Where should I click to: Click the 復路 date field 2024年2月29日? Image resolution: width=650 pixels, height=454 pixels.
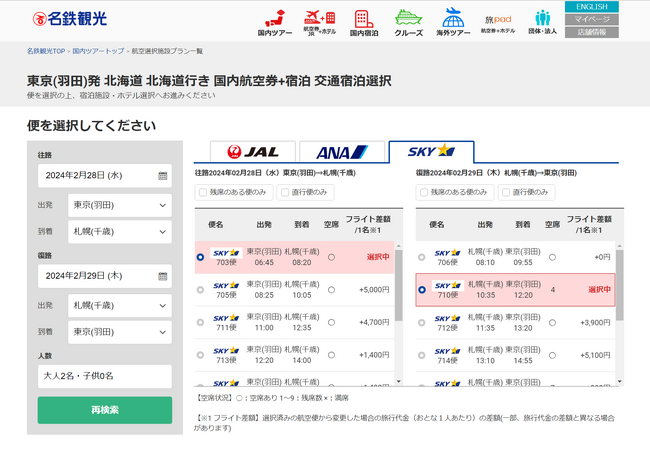[104, 276]
